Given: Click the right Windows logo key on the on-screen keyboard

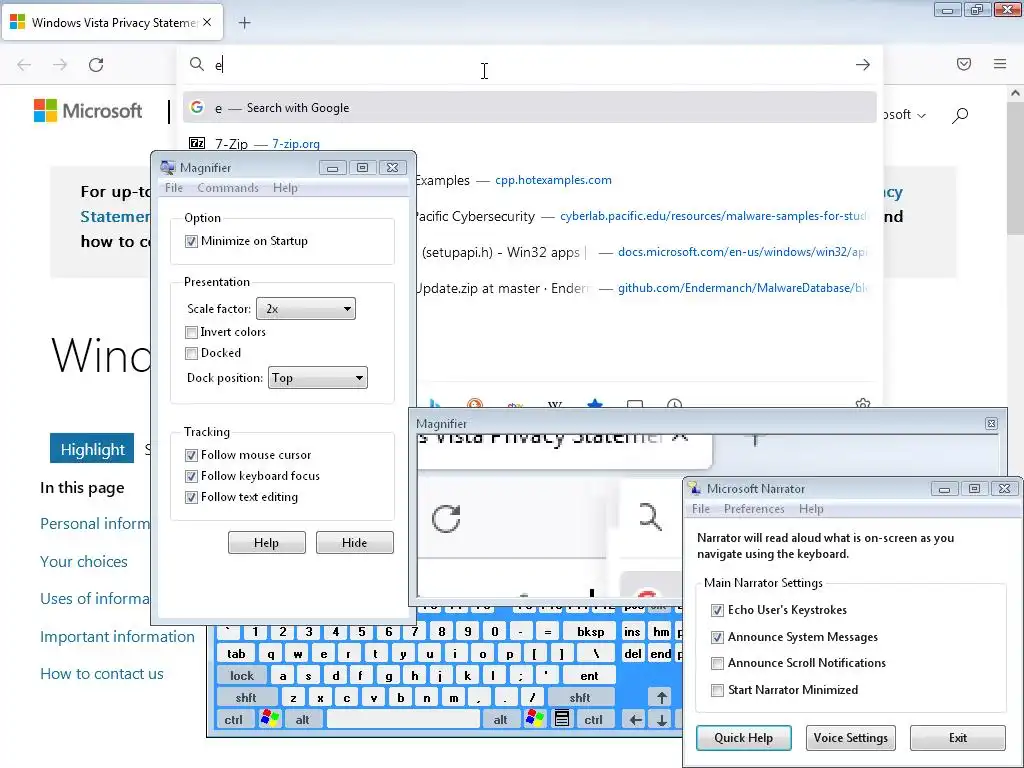Looking at the screenshot, I should (x=534, y=719).
